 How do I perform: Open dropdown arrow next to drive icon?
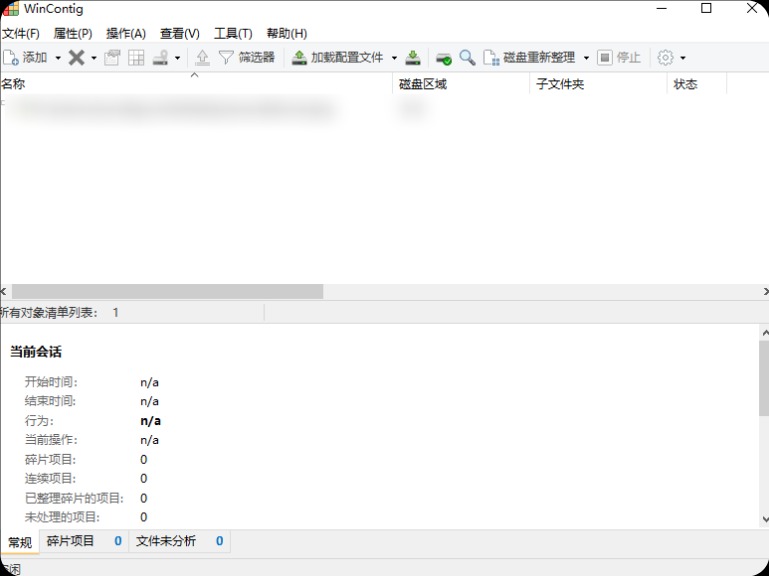tap(178, 58)
